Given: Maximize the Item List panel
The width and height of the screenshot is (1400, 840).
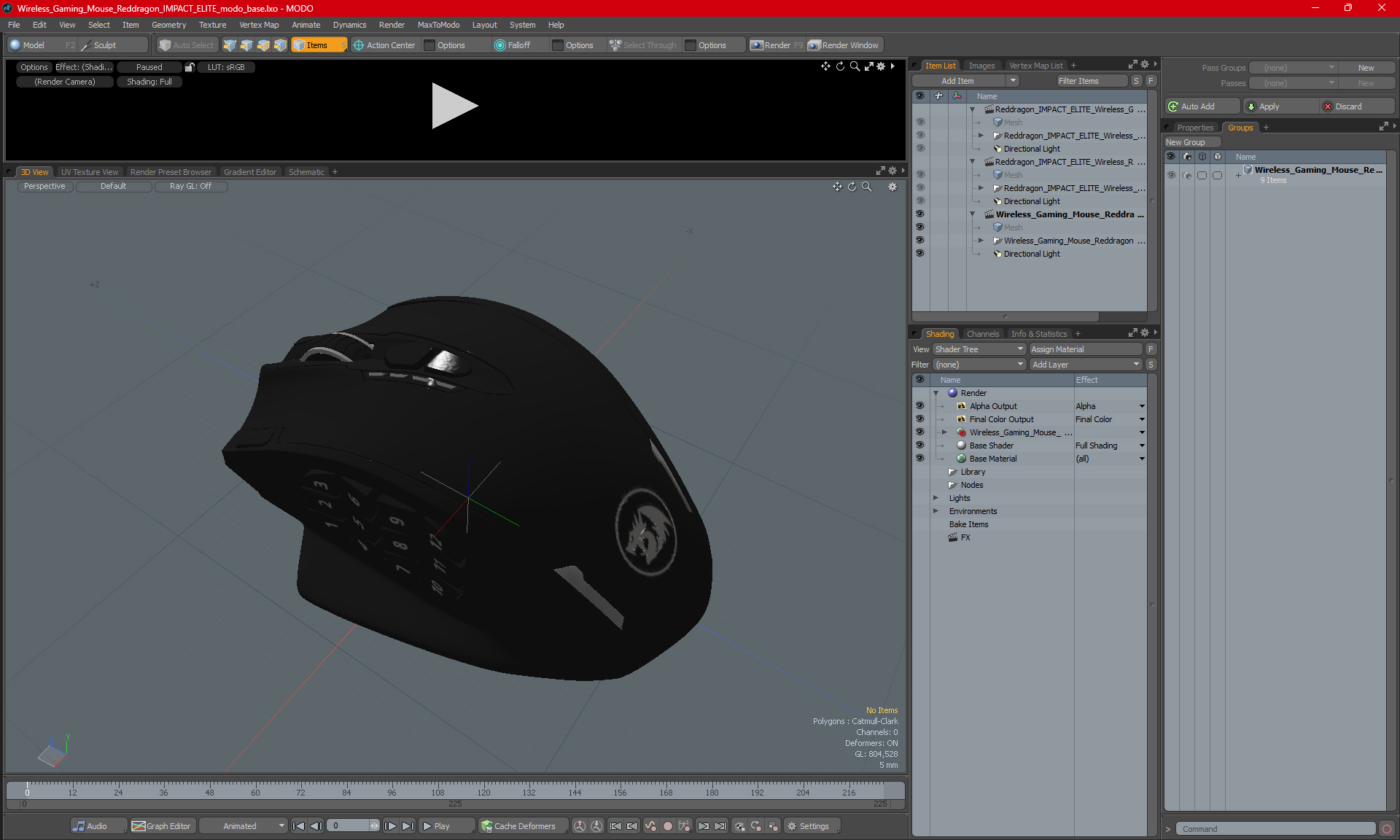Looking at the screenshot, I should click(x=1132, y=65).
